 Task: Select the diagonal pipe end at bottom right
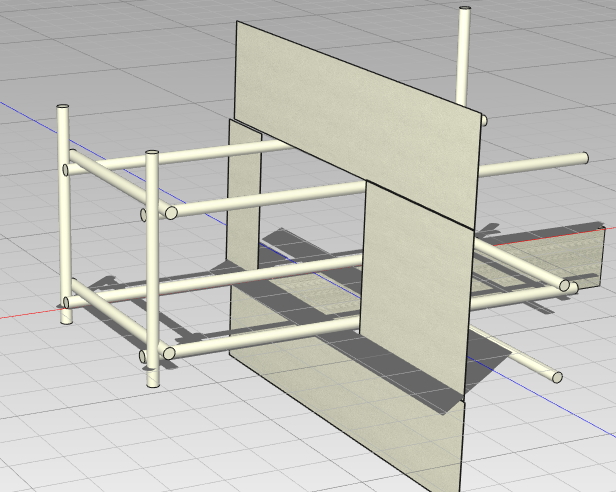pyautogui.click(x=556, y=377)
